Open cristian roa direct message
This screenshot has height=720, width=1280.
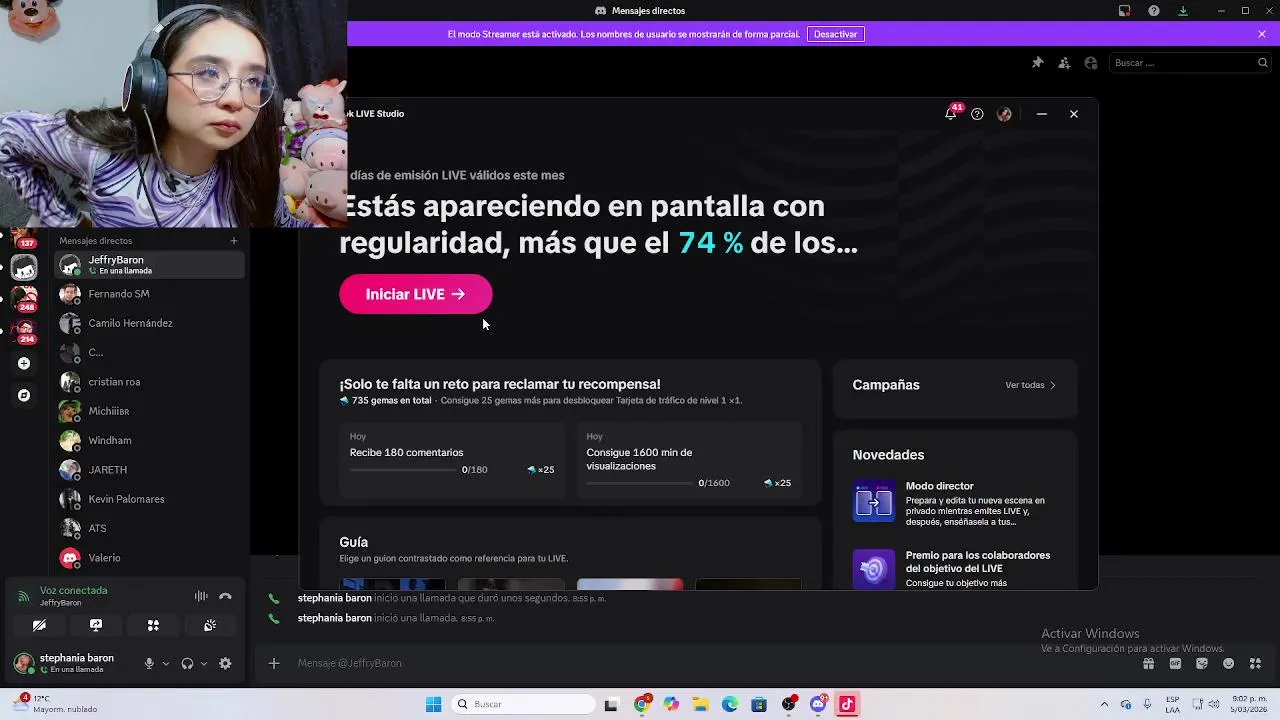click(x=149, y=382)
